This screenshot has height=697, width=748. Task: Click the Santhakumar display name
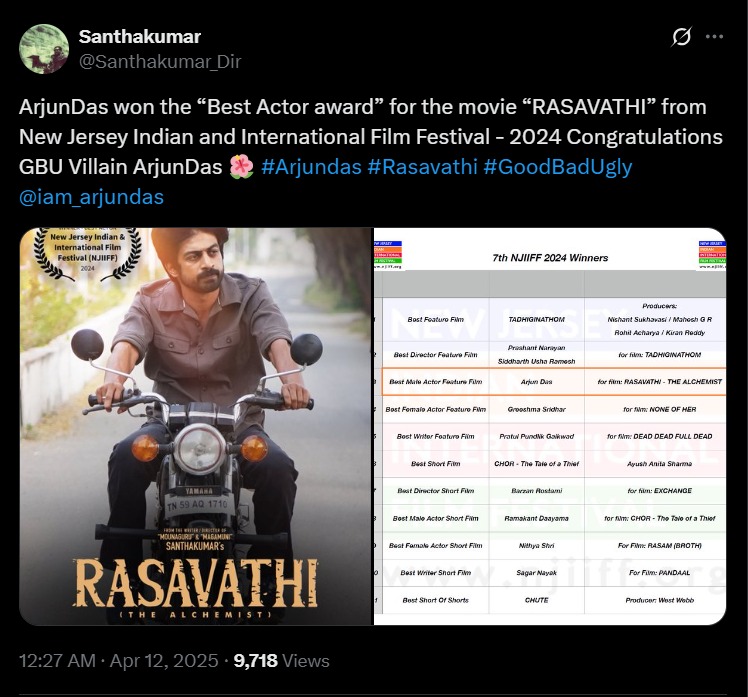(140, 37)
